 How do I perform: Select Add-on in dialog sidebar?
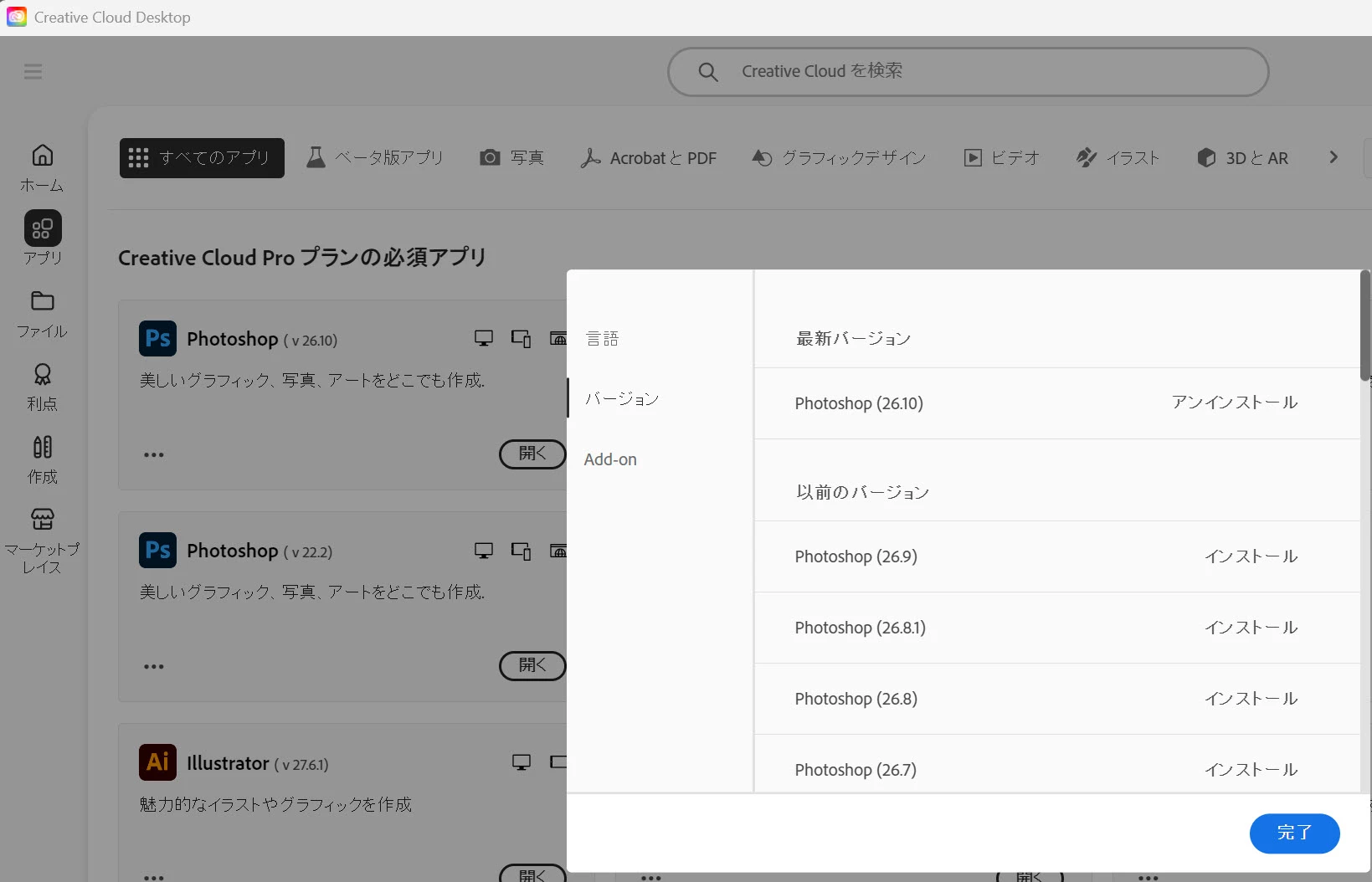(610, 459)
